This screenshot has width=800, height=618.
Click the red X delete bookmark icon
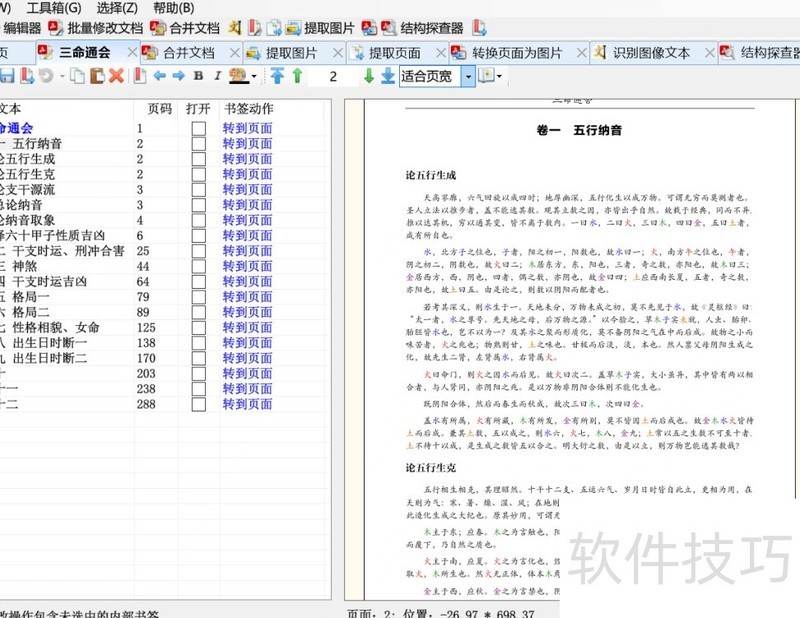(115, 76)
